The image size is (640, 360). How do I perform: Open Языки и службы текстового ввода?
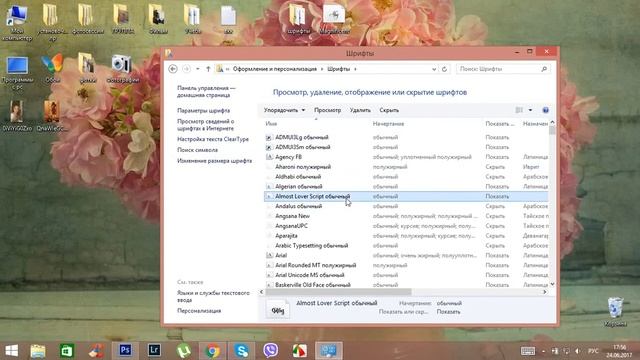point(213,296)
